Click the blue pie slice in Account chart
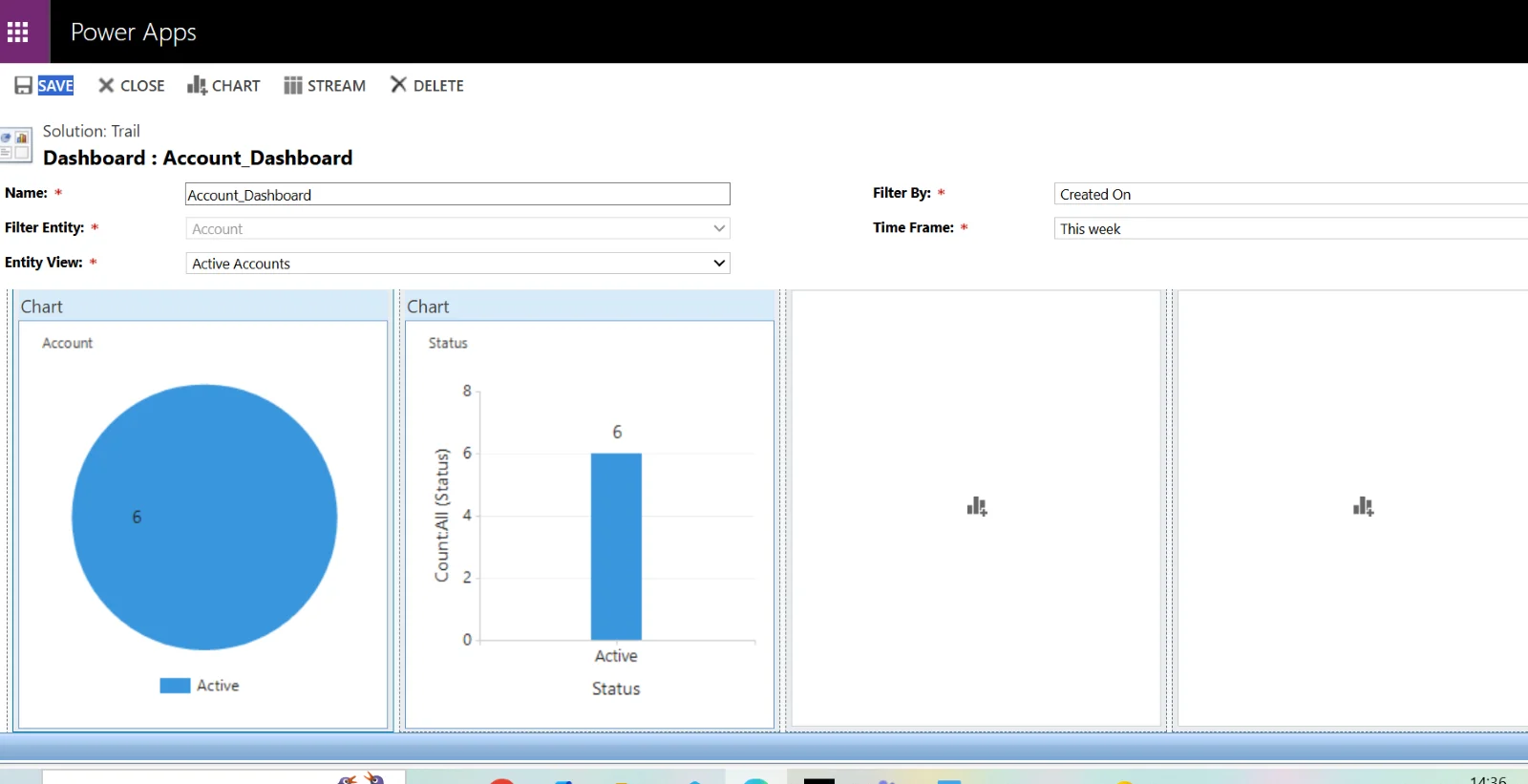 204,518
